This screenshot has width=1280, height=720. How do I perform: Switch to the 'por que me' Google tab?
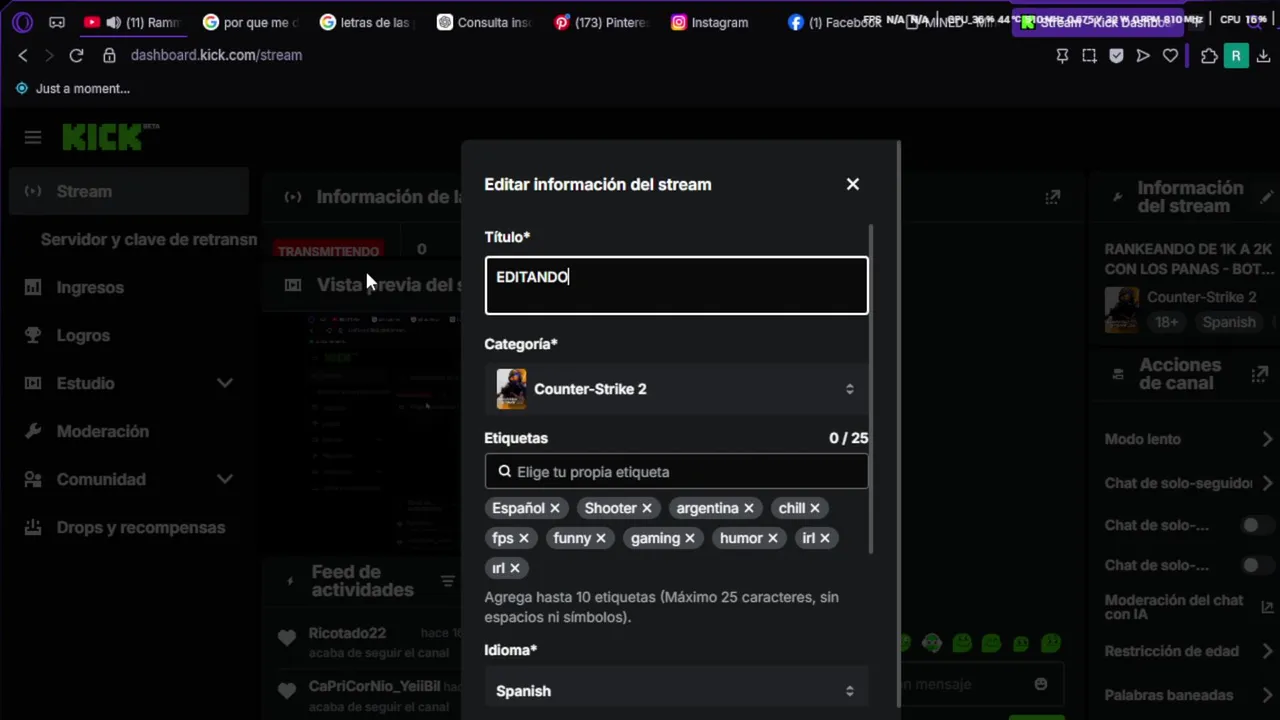pos(250,22)
